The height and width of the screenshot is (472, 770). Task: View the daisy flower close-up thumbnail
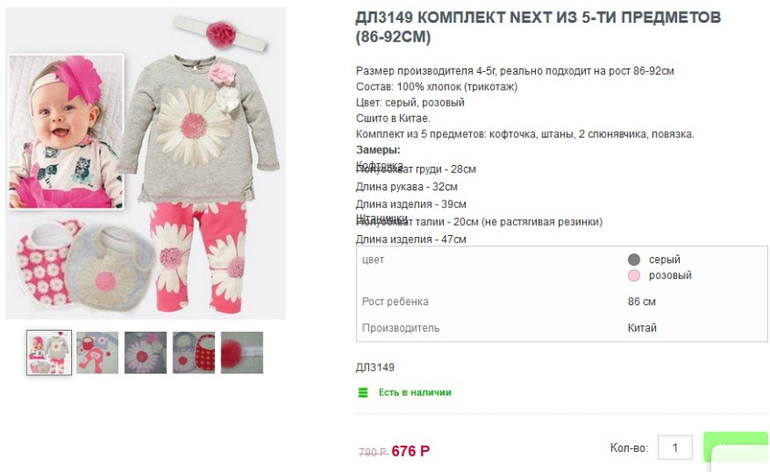tap(145, 352)
